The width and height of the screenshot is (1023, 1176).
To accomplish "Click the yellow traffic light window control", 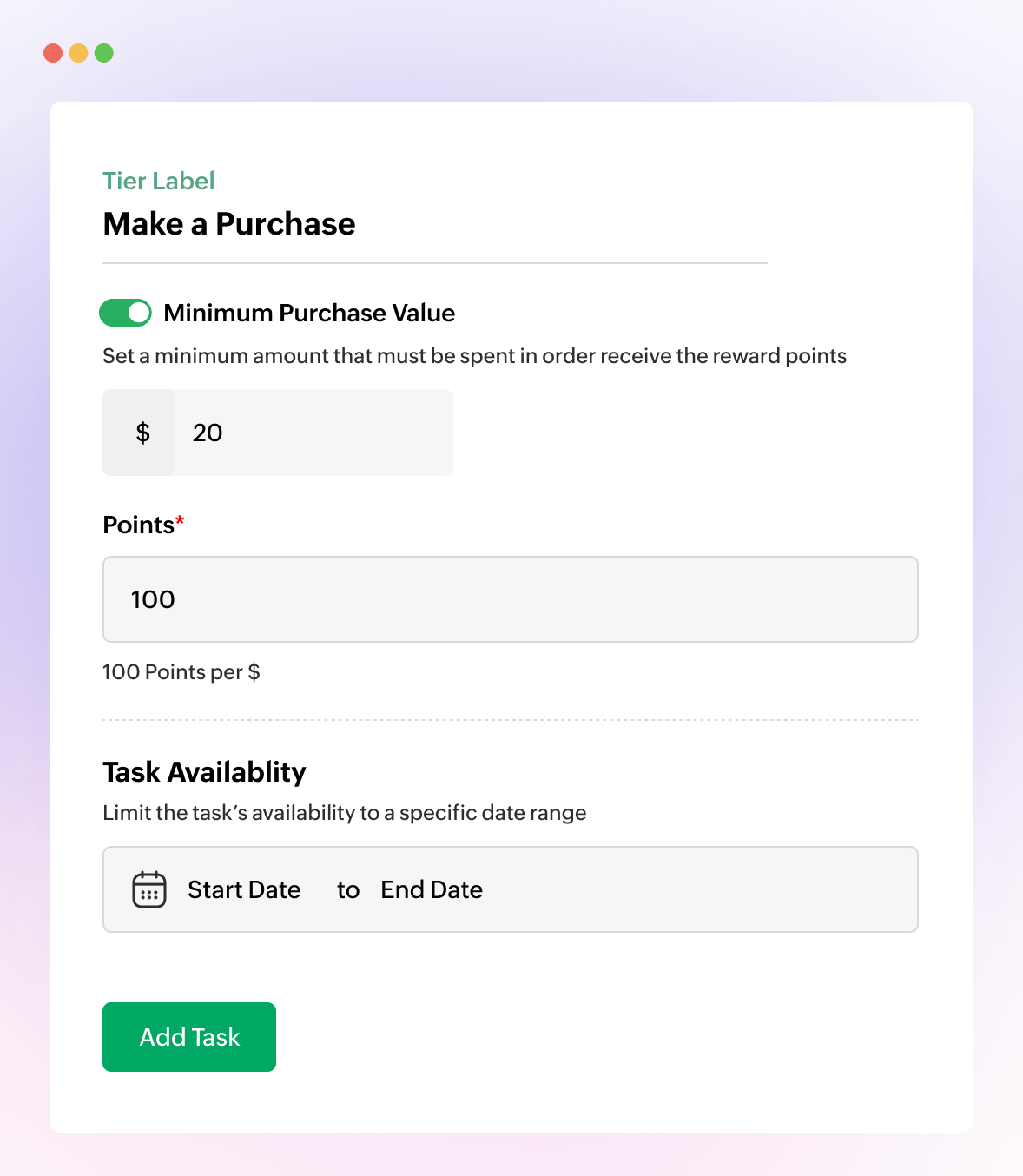I will click(x=79, y=52).
